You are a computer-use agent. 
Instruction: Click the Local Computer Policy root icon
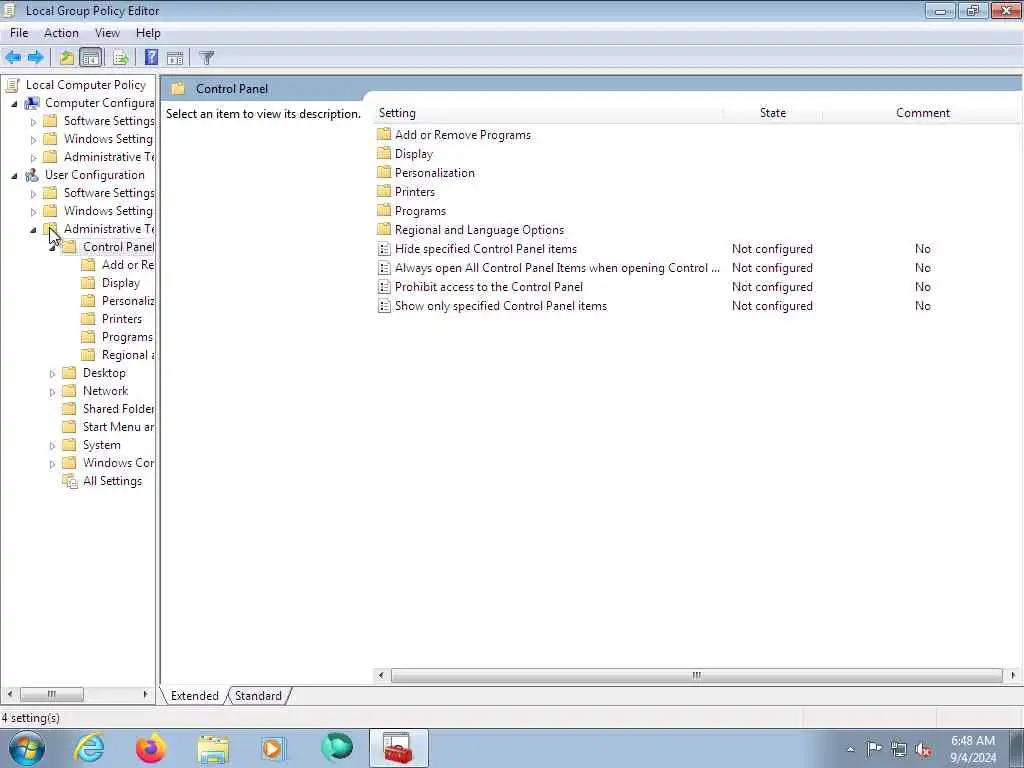click(x=12, y=85)
